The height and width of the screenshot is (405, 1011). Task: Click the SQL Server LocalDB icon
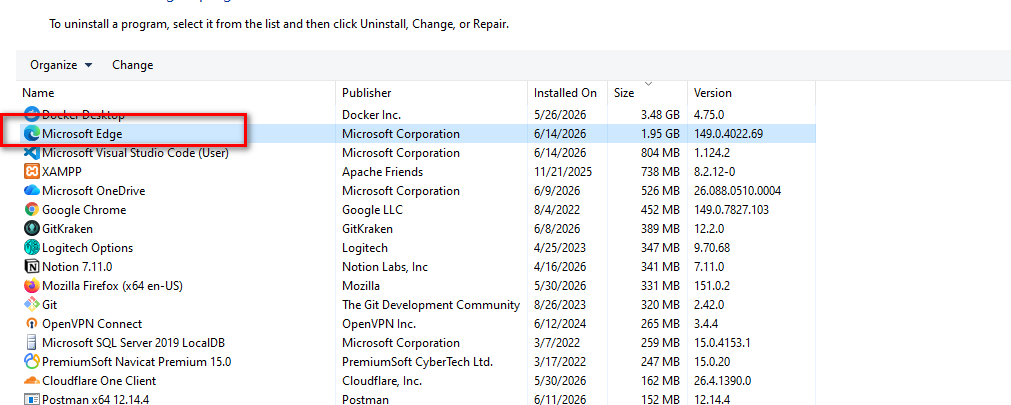click(x=32, y=342)
